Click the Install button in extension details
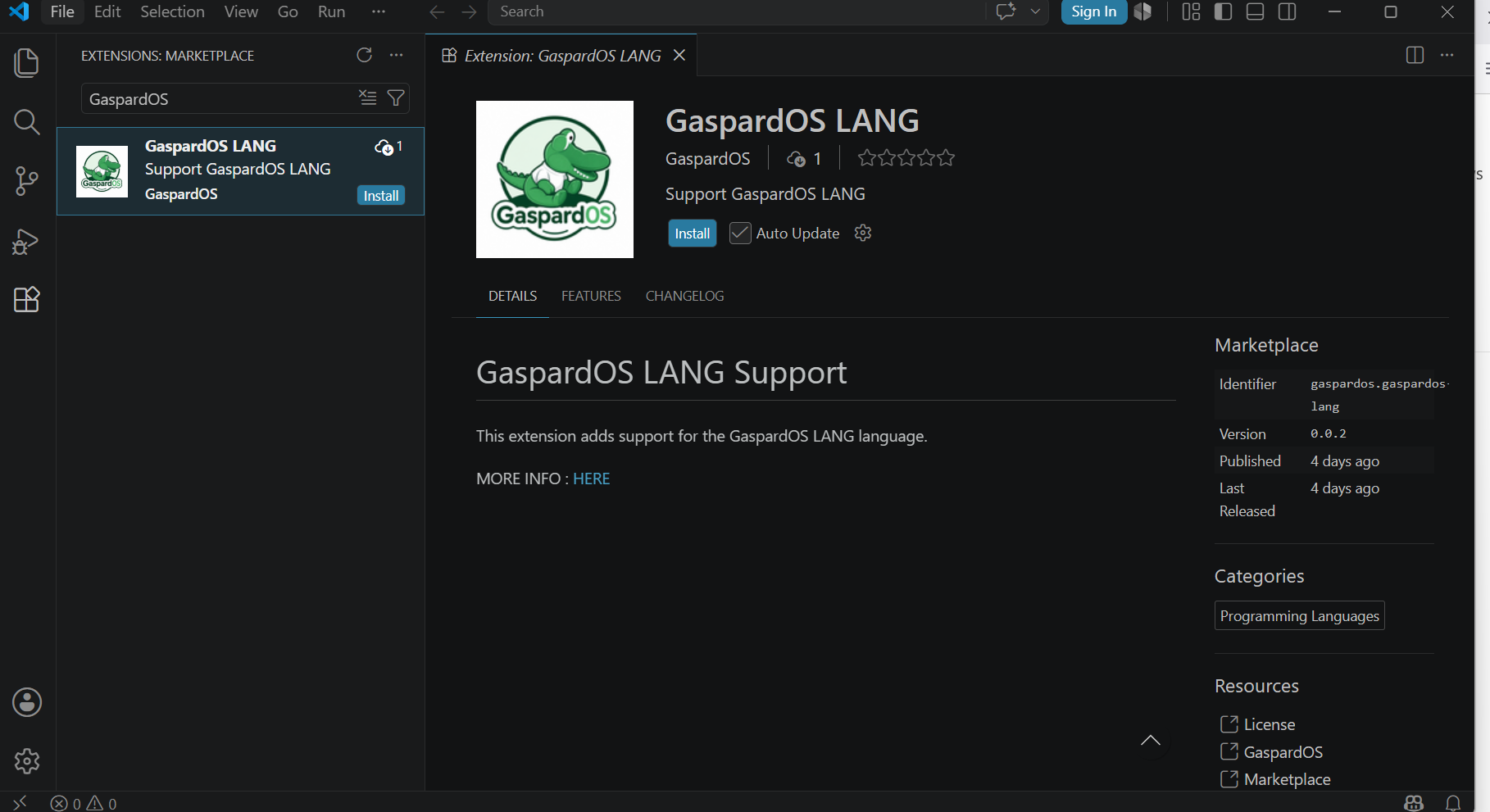 [693, 234]
